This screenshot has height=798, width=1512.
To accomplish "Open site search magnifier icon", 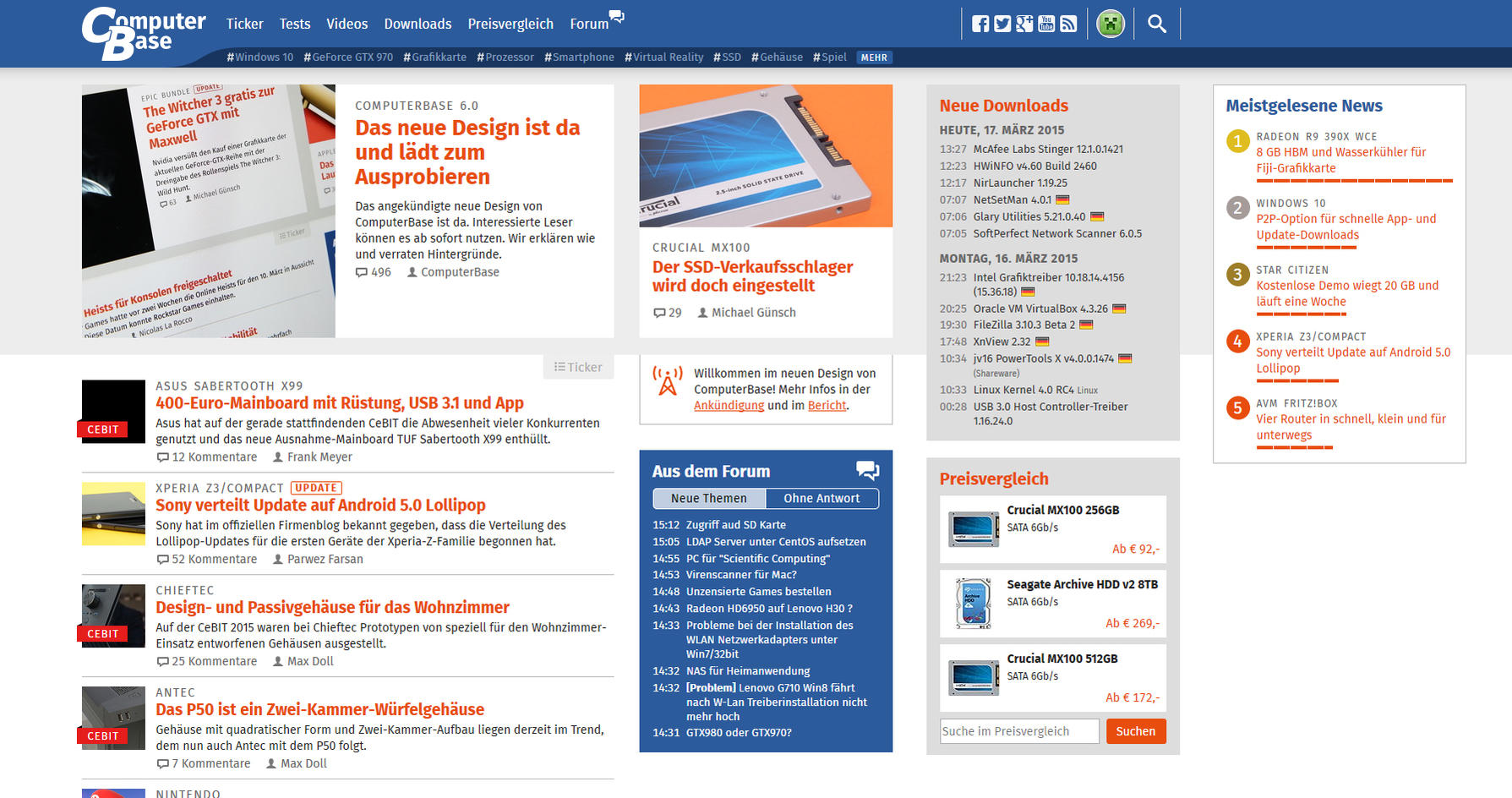I will pos(1157,24).
